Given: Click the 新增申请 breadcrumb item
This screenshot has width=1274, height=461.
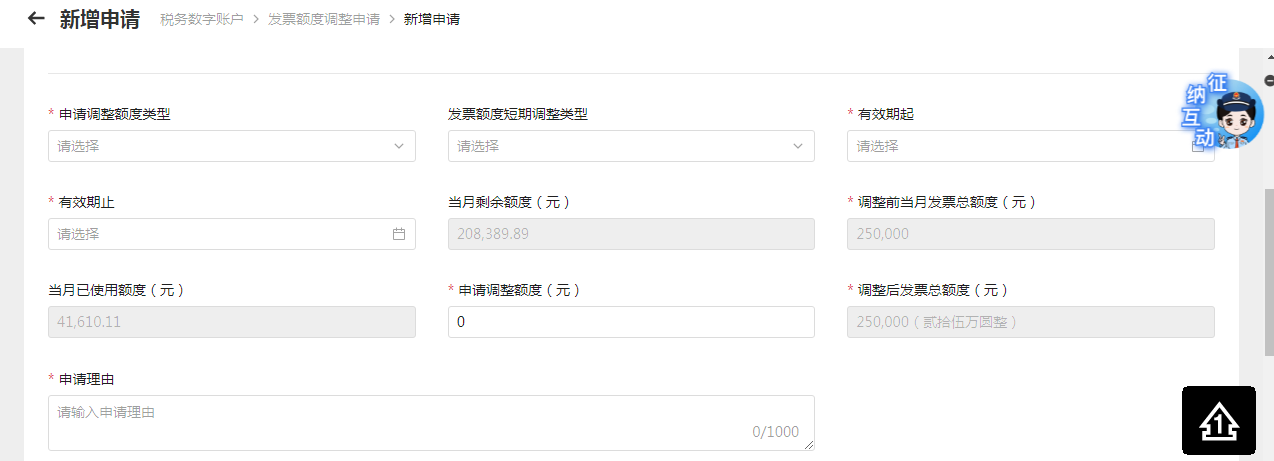Looking at the screenshot, I should click(432, 19).
